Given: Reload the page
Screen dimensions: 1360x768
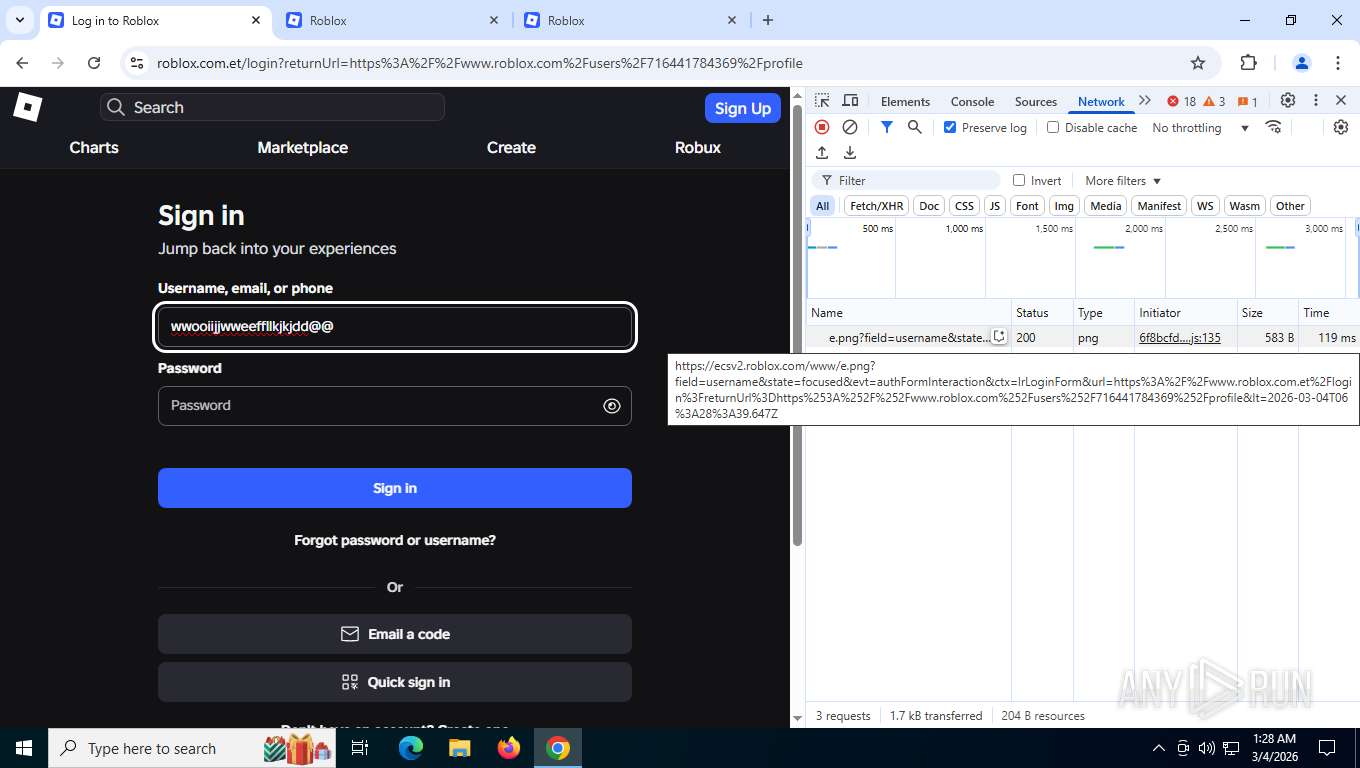Looking at the screenshot, I should point(94,63).
